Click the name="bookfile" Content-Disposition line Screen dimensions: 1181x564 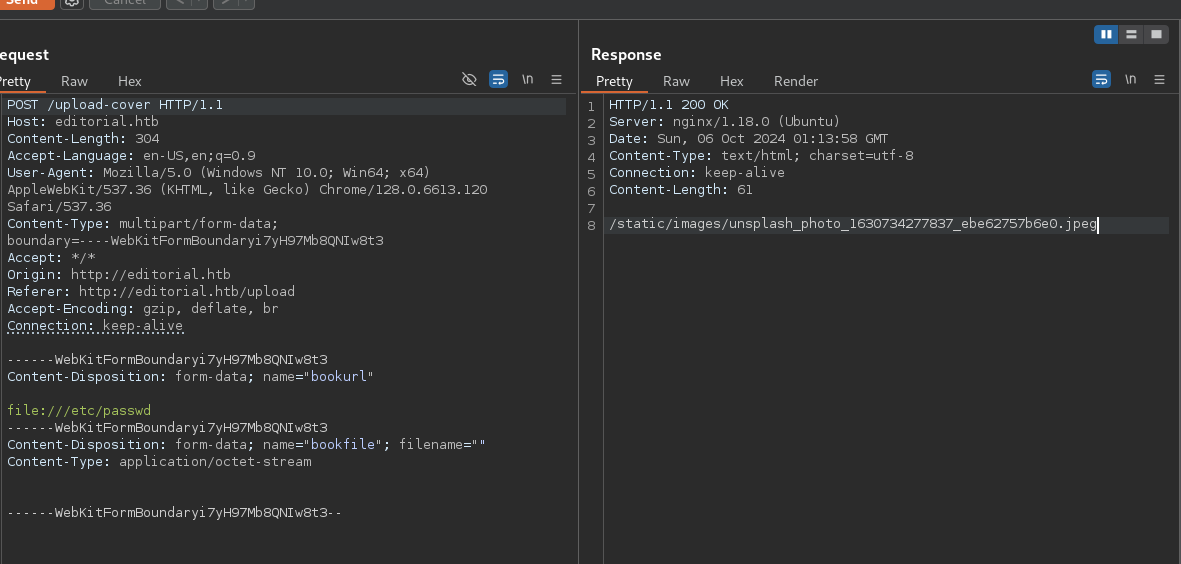(246, 444)
